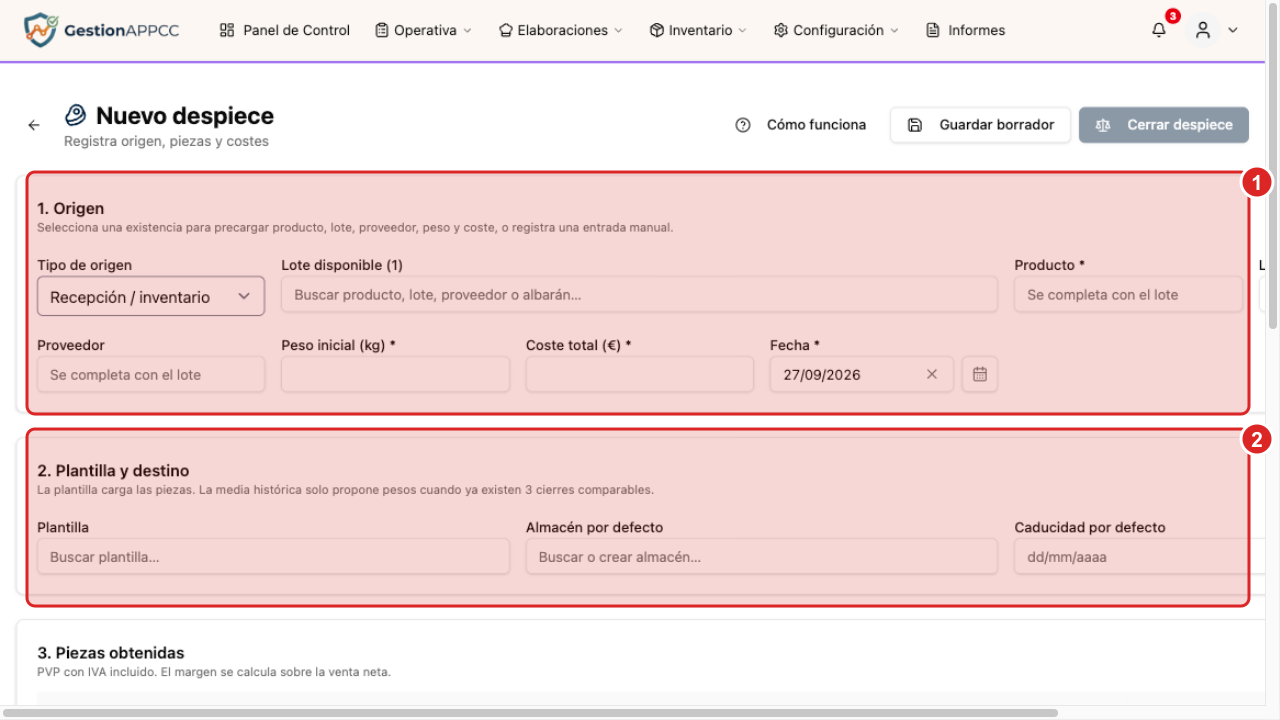Viewport: 1280px width, 720px height.
Task: Expand the Operativa menu
Action: pos(423,30)
